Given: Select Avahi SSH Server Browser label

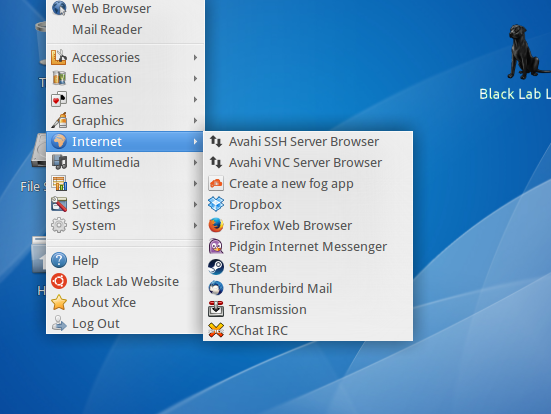Looking at the screenshot, I should [x=304, y=142].
